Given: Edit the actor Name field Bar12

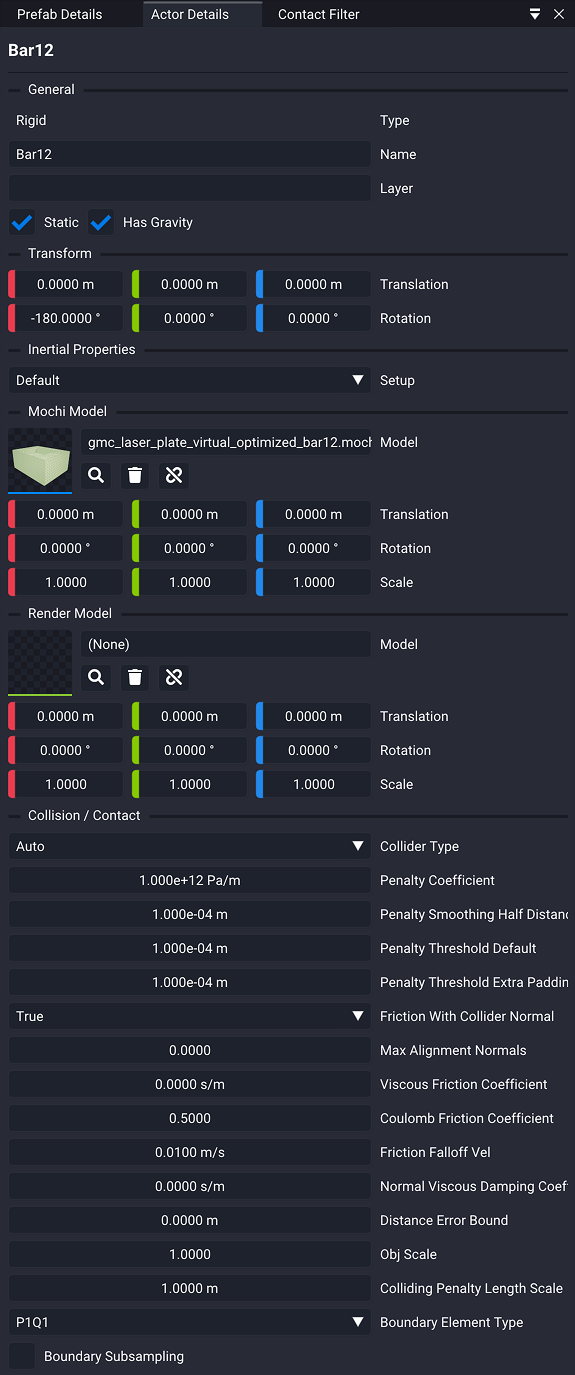Looking at the screenshot, I should click(x=190, y=154).
